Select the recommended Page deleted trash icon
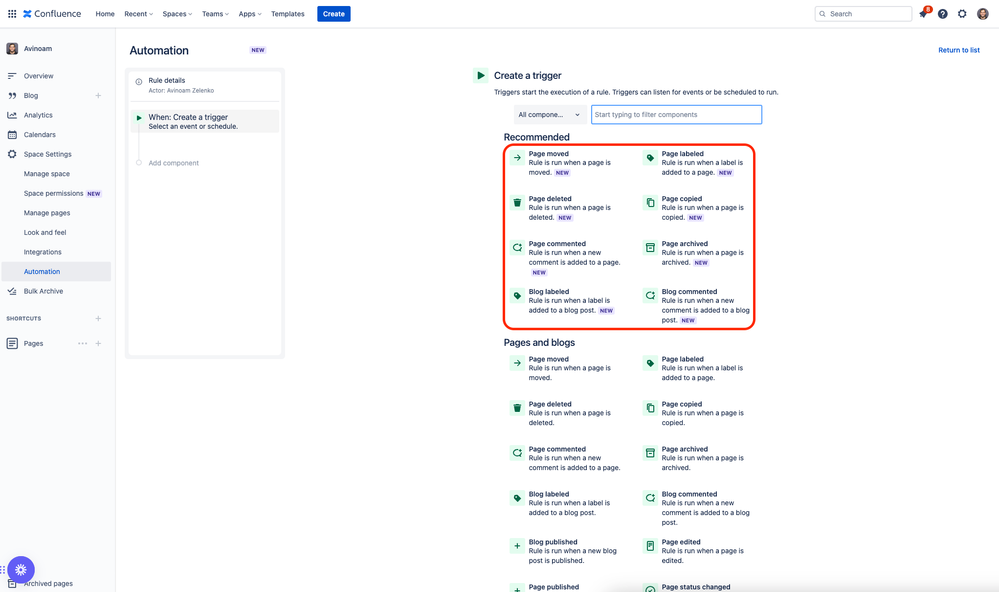 [517, 203]
